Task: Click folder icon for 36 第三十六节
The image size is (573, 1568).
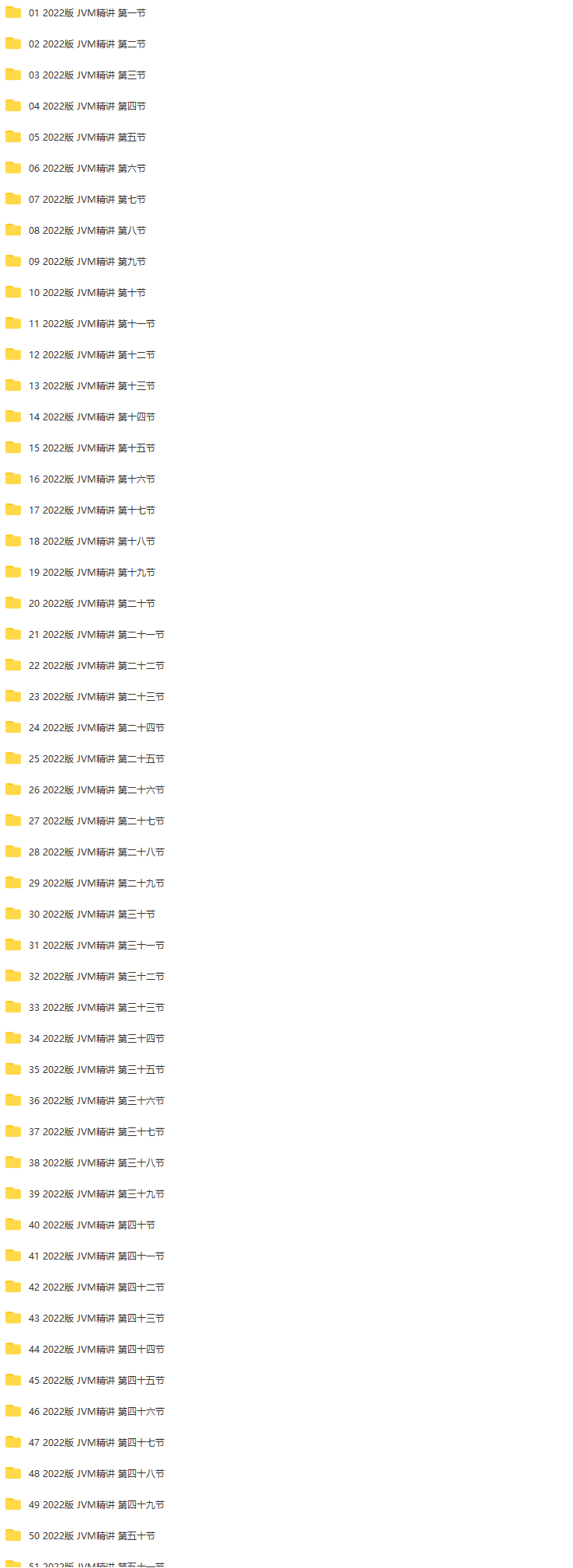Action: tap(13, 1100)
